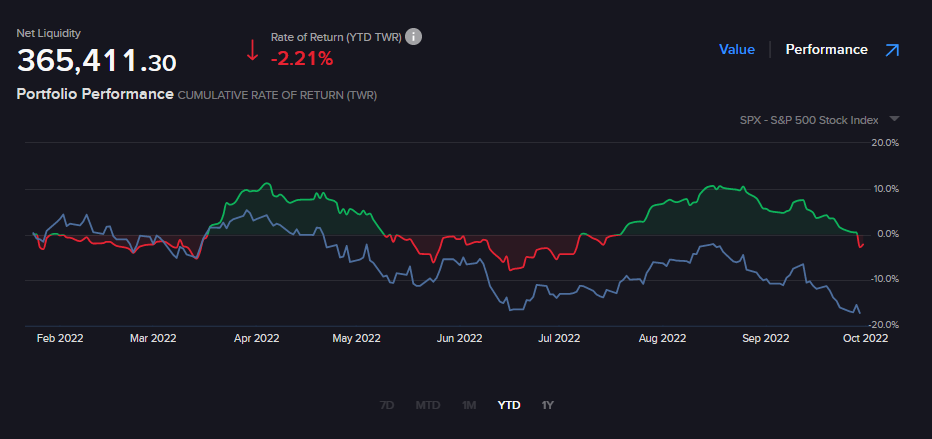The height and width of the screenshot is (439, 932).
Task: Select the Performance tab
Action: tap(826, 49)
